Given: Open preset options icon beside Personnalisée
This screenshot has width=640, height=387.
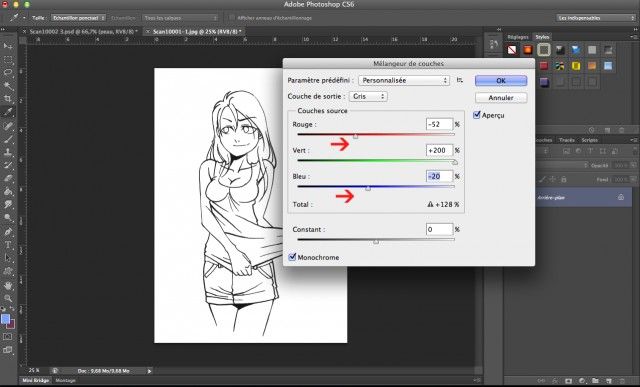Looking at the screenshot, I should [460, 80].
